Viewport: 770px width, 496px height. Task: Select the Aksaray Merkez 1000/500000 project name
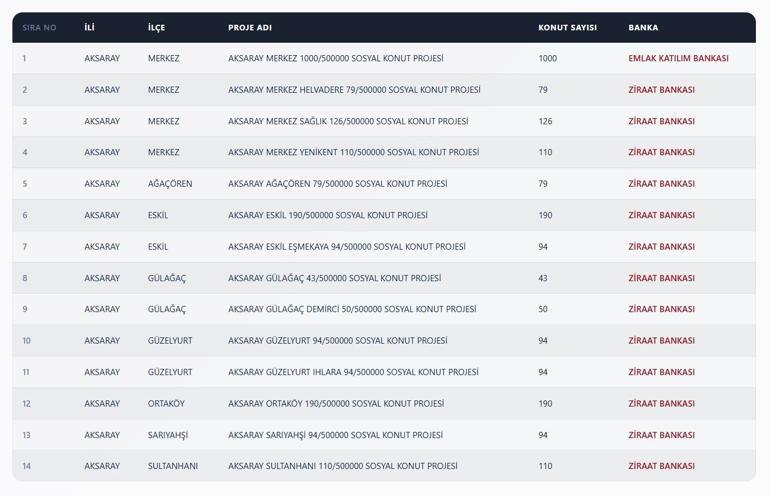(x=335, y=59)
